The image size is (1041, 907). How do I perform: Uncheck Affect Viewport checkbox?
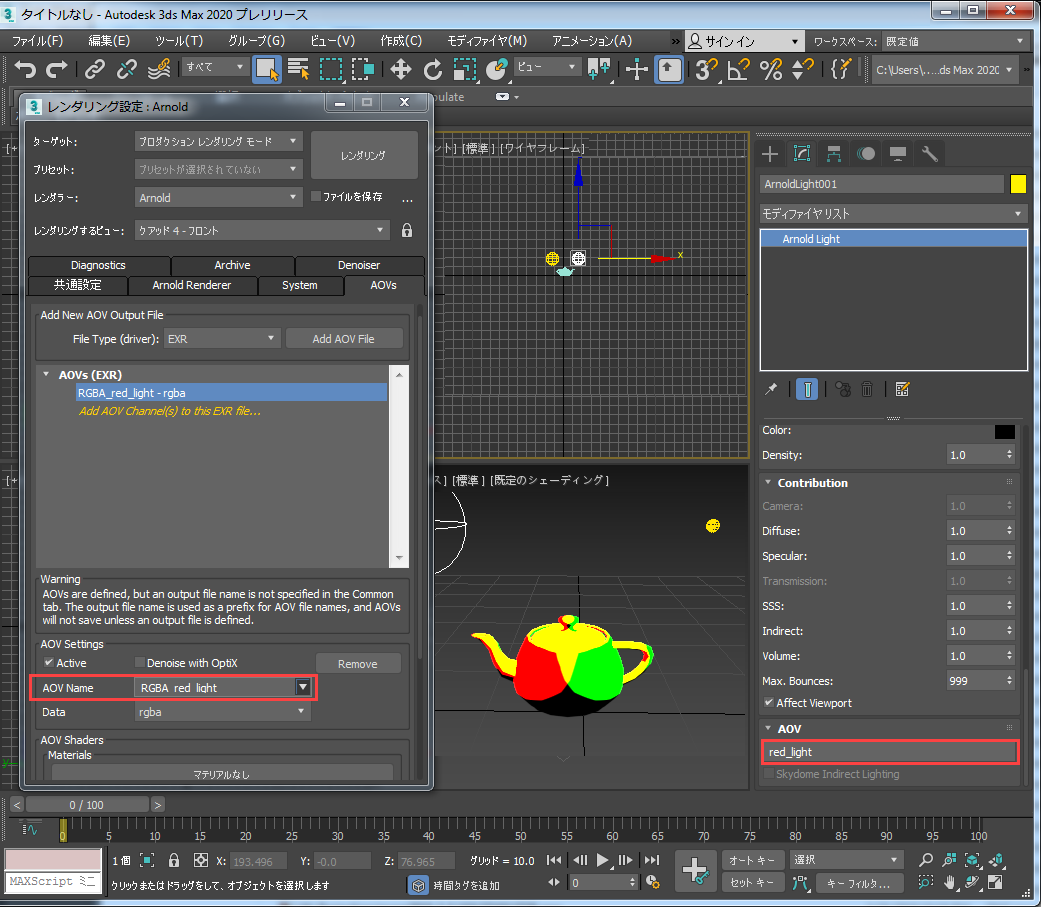pos(768,702)
